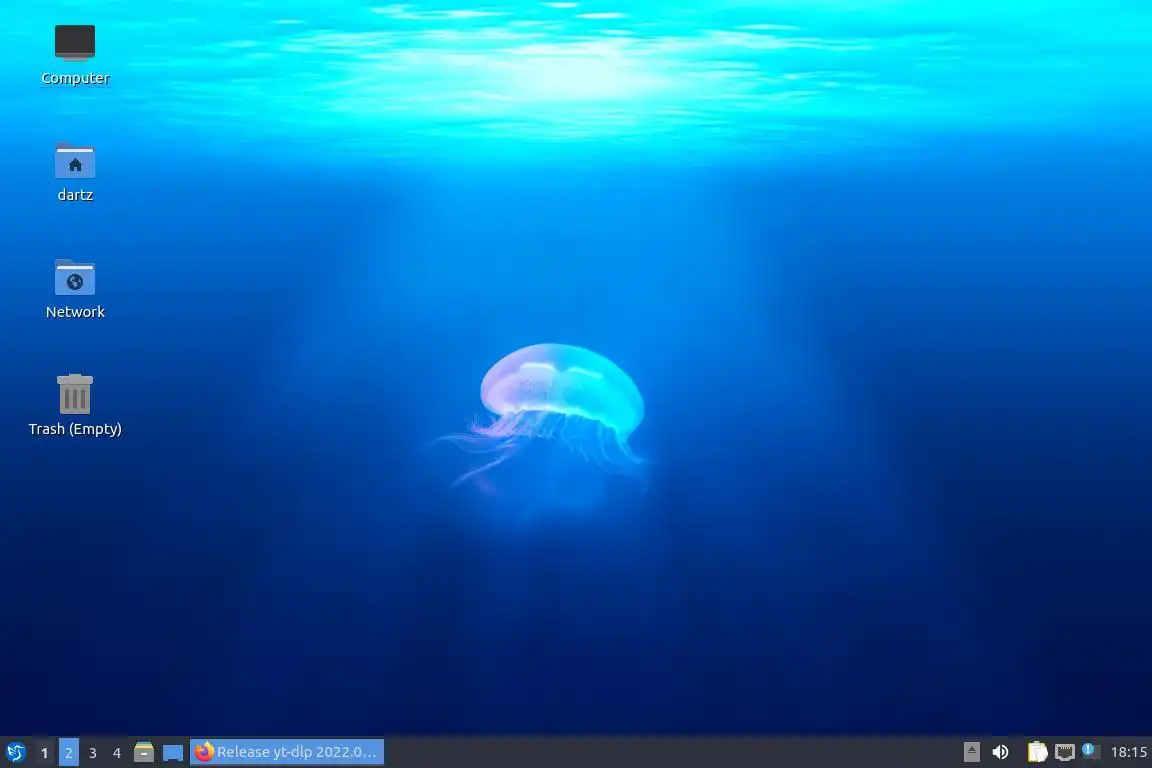Switch to workspace 3
Viewport: 1152px width, 768px height.
(93, 753)
